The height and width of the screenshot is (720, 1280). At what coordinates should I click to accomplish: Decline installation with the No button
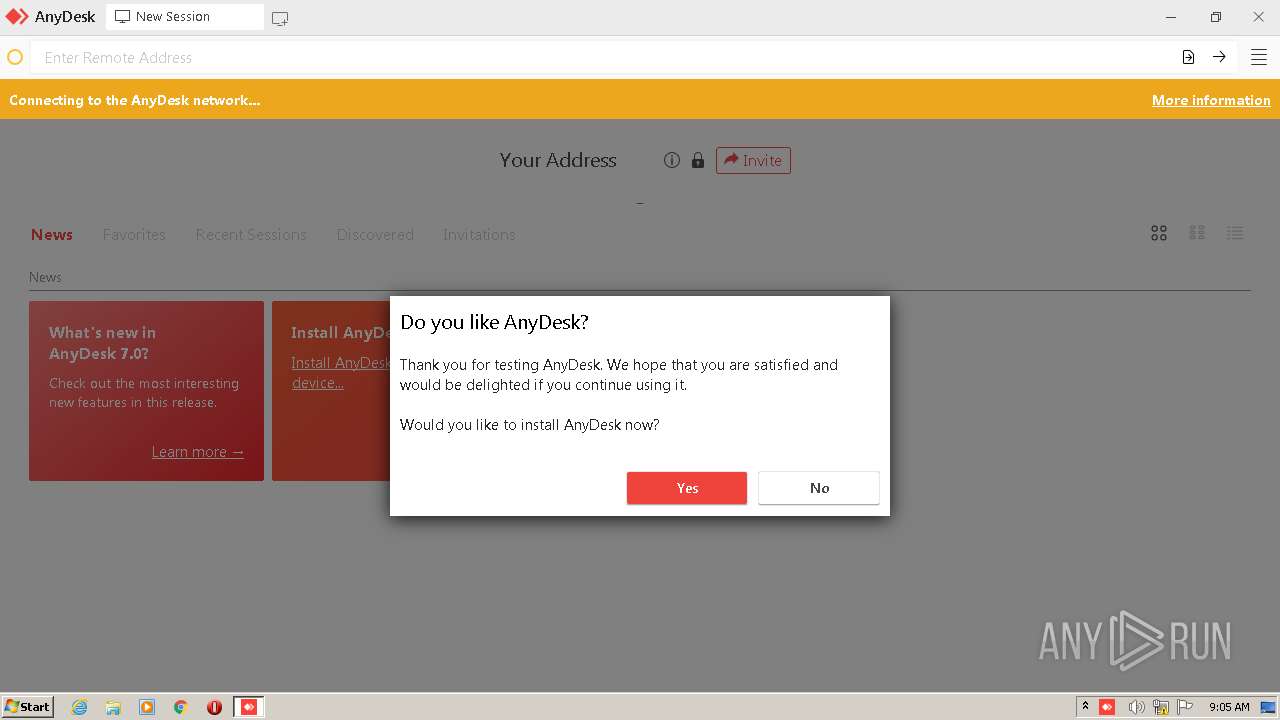point(819,488)
